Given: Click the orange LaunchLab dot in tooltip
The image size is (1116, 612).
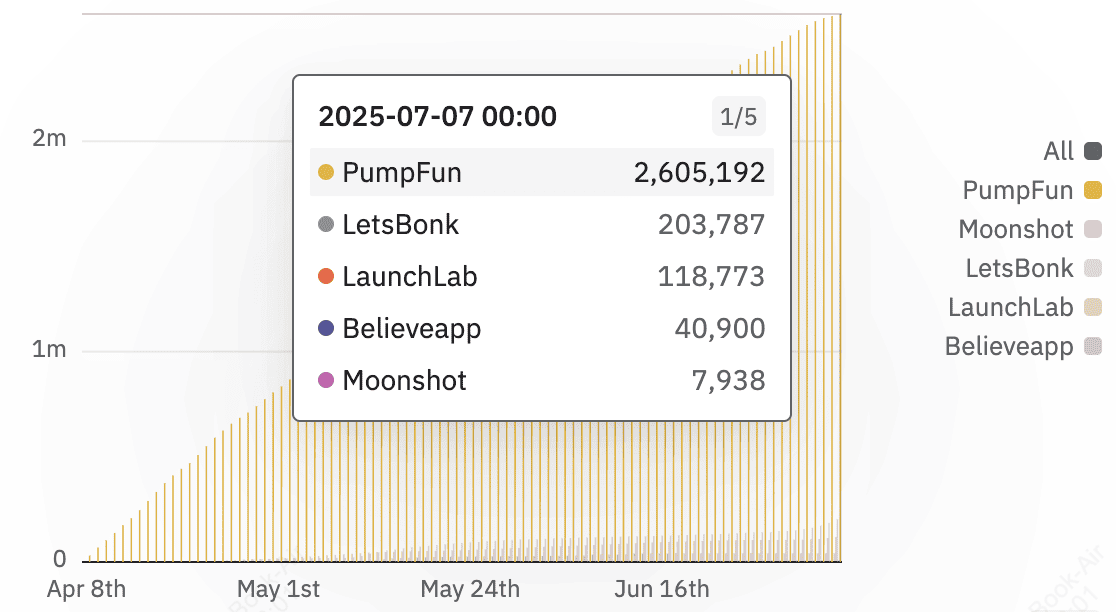Looking at the screenshot, I should [x=326, y=276].
